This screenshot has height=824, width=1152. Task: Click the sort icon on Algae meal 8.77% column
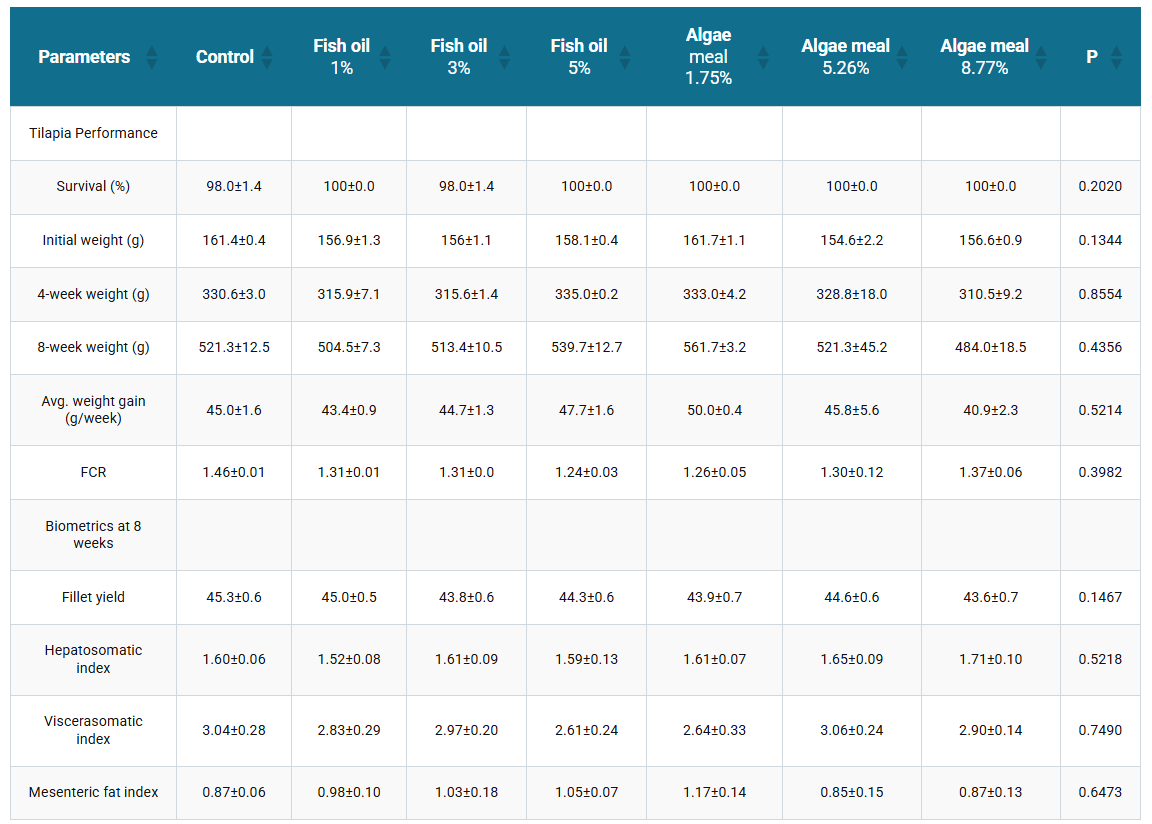click(1040, 57)
